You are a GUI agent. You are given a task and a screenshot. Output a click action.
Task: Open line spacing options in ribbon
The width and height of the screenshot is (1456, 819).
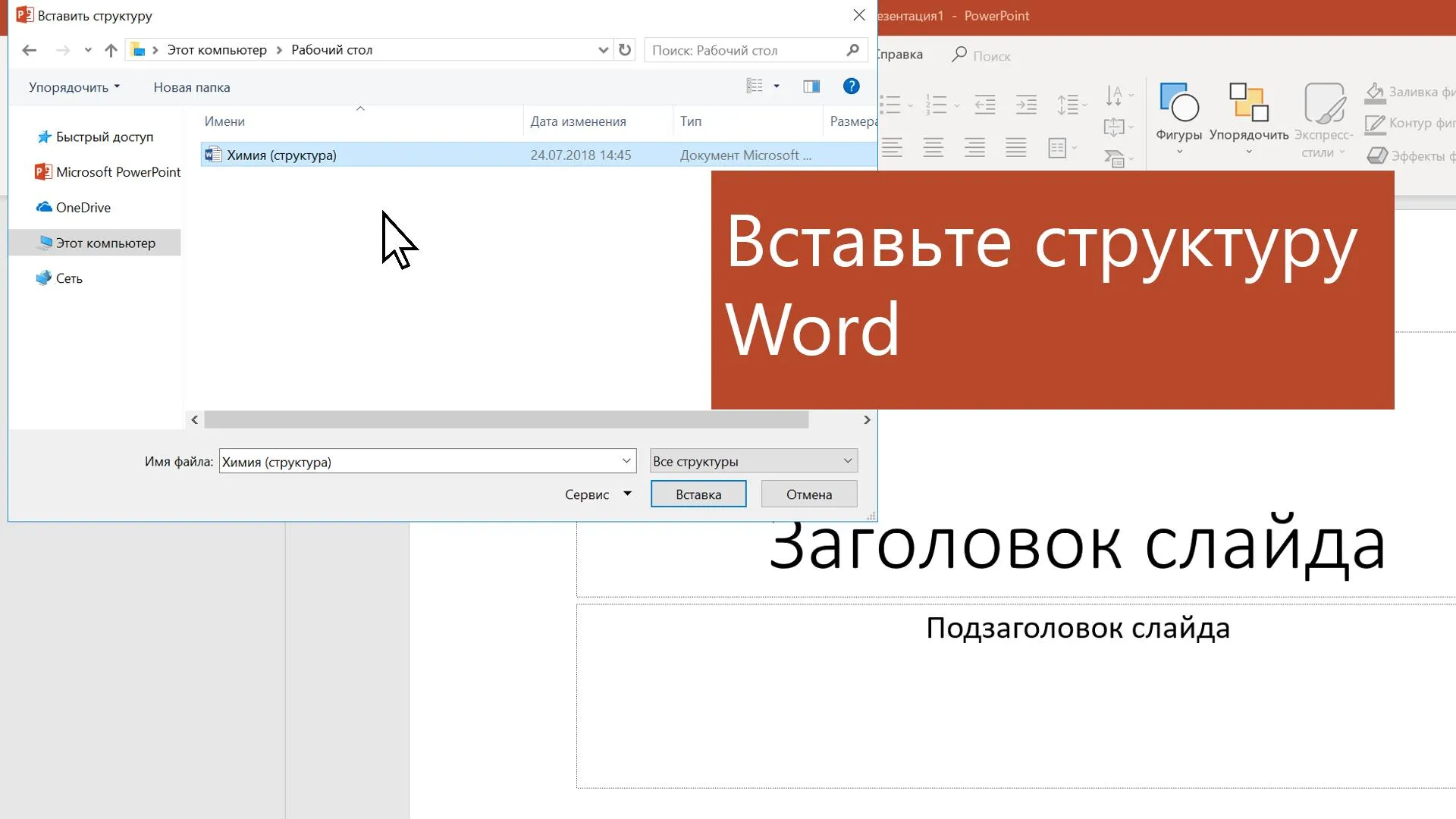click(1072, 105)
